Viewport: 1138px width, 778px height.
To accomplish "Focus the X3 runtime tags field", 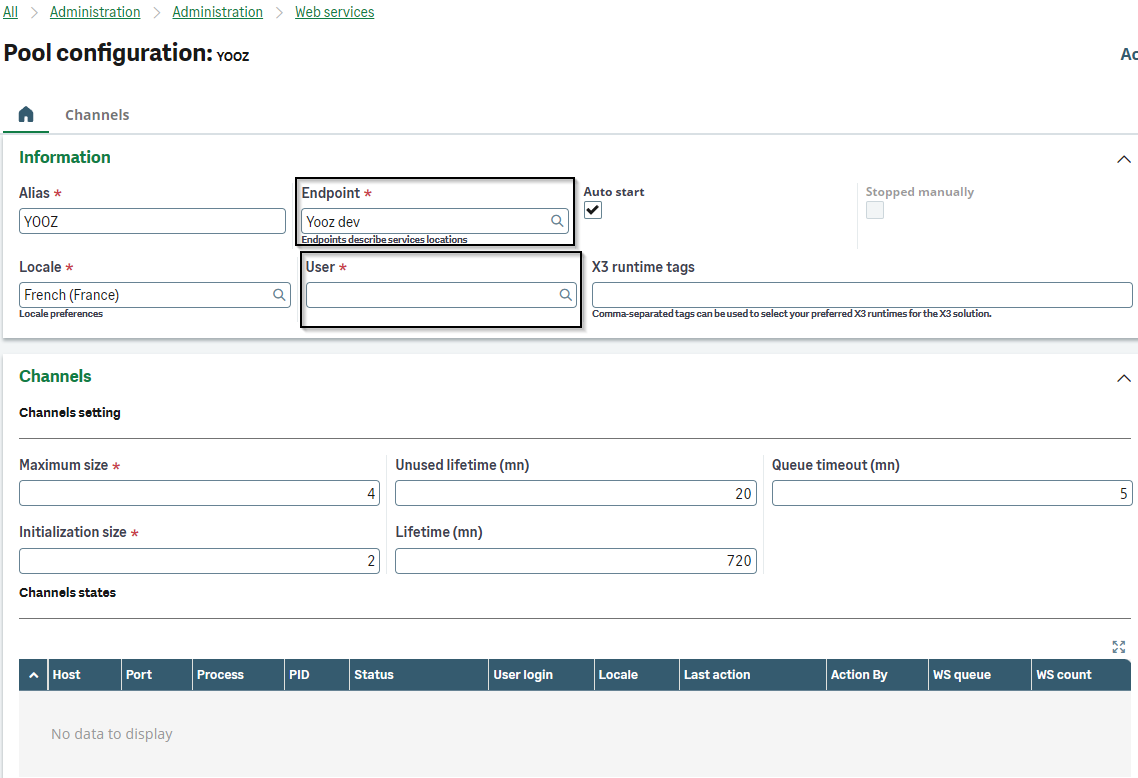I will click(862, 295).
